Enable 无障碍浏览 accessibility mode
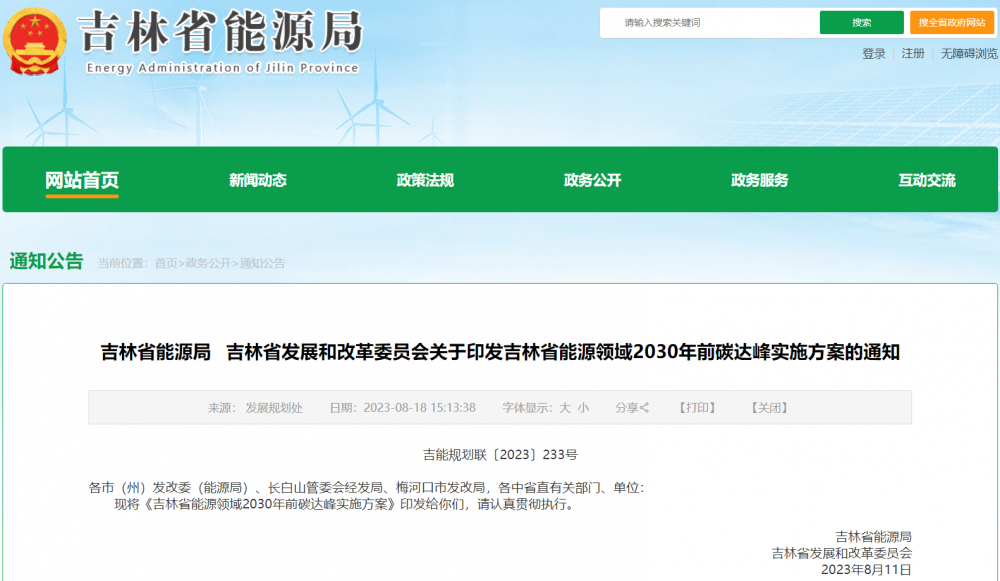This screenshot has height=581, width=1000. point(968,54)
